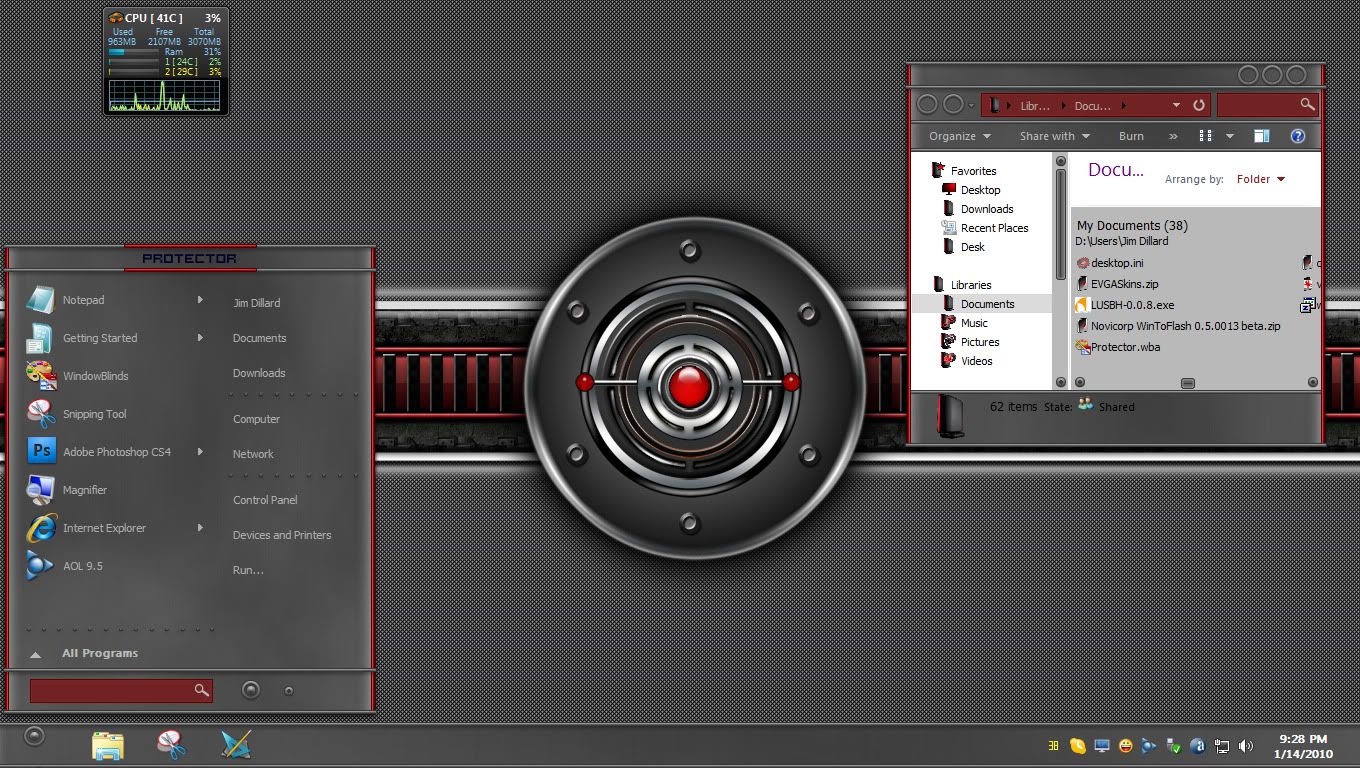
Task: Click the yellow phone tray icon
Action: tap(1078, 746)
